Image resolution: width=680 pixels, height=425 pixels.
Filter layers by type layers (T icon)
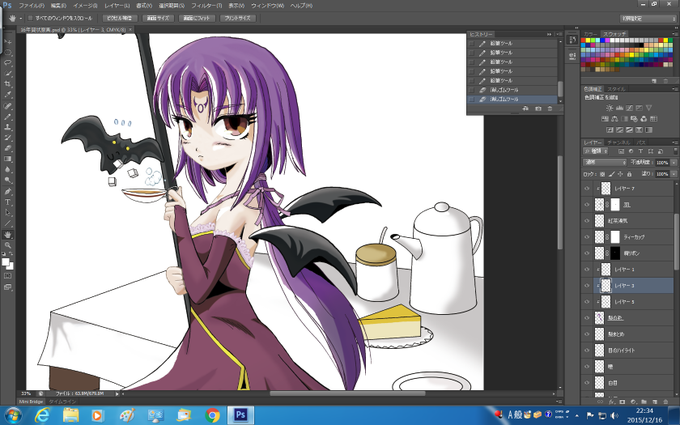coord(640,151)
